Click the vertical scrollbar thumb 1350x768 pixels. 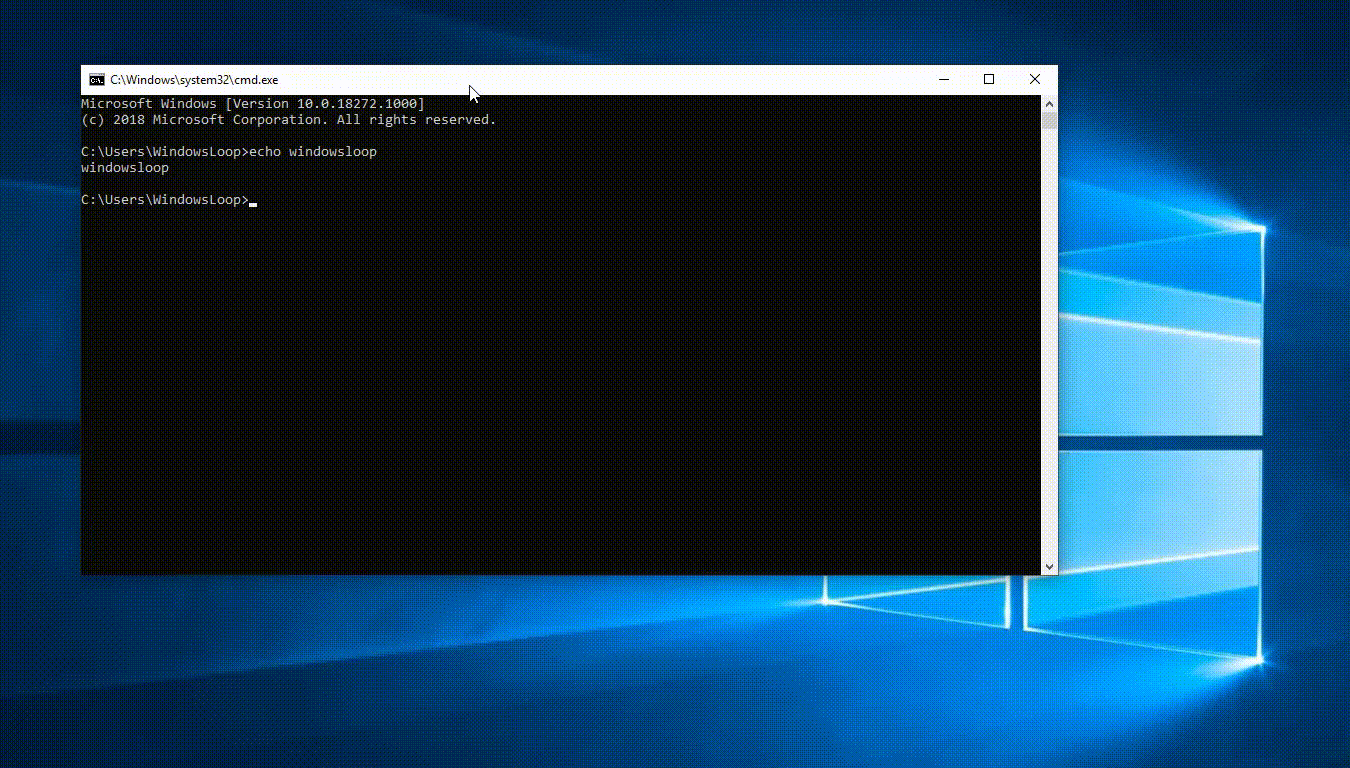[x=1049, y=120]
